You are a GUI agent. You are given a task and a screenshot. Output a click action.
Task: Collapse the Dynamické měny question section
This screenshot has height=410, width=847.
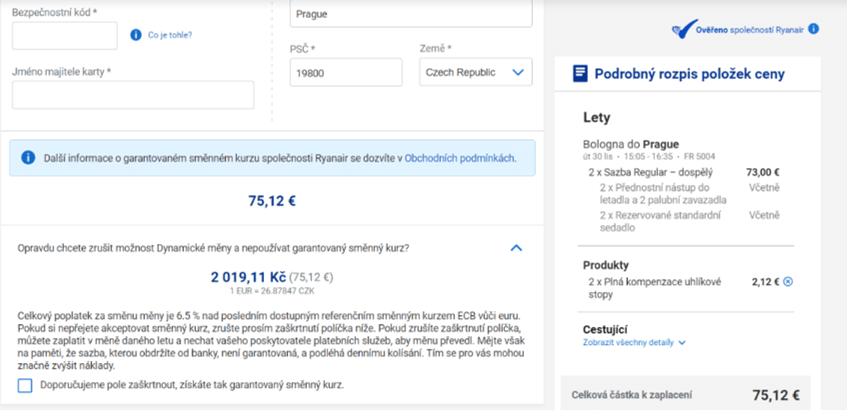(516, 248)
